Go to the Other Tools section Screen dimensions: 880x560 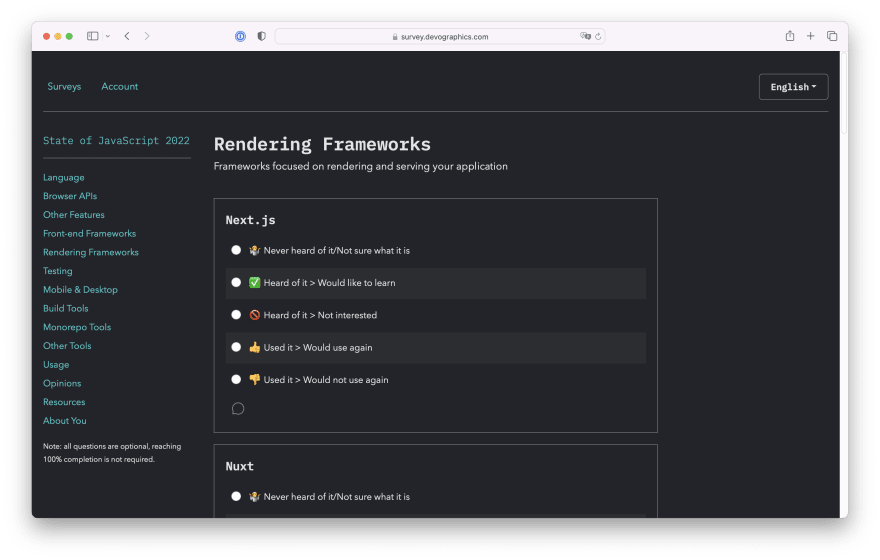[x=67, y=346]
